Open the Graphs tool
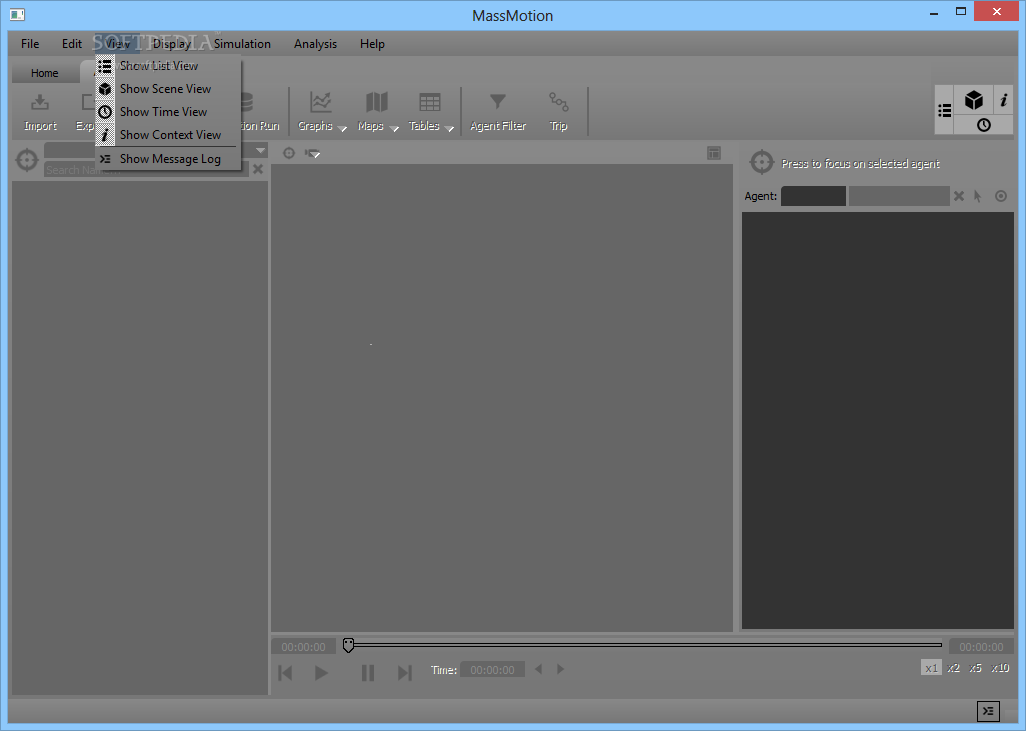 pos(315,112)
